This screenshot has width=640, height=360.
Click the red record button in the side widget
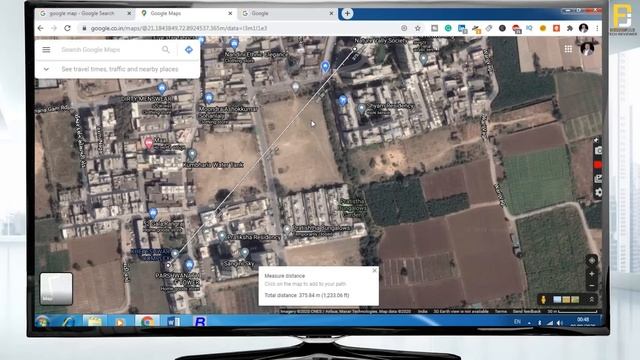(x=598, y=165)
